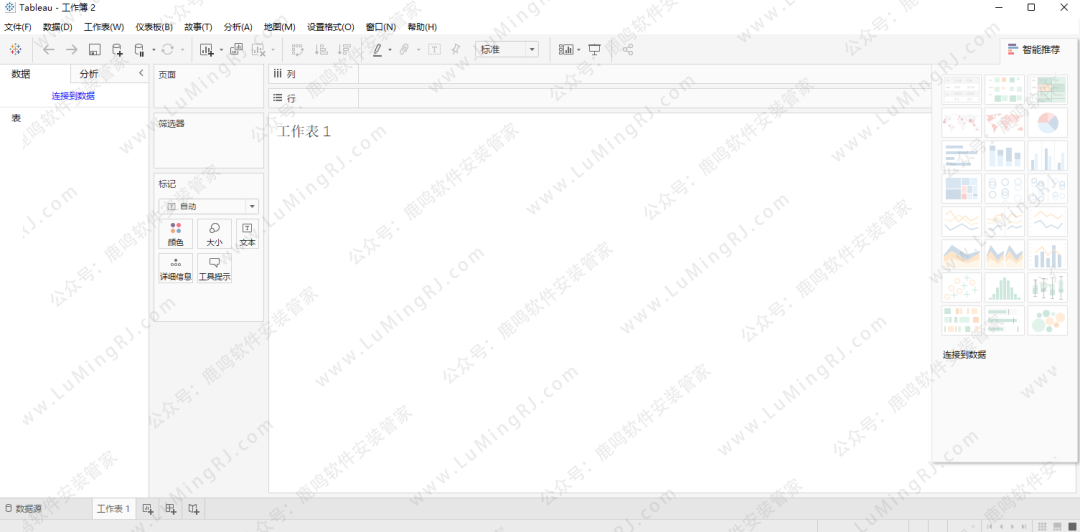Select the treemap thumbnail in Show Me
Image resolution: width=1080 pixels, height=532 pixels.
tap(962, 189)
